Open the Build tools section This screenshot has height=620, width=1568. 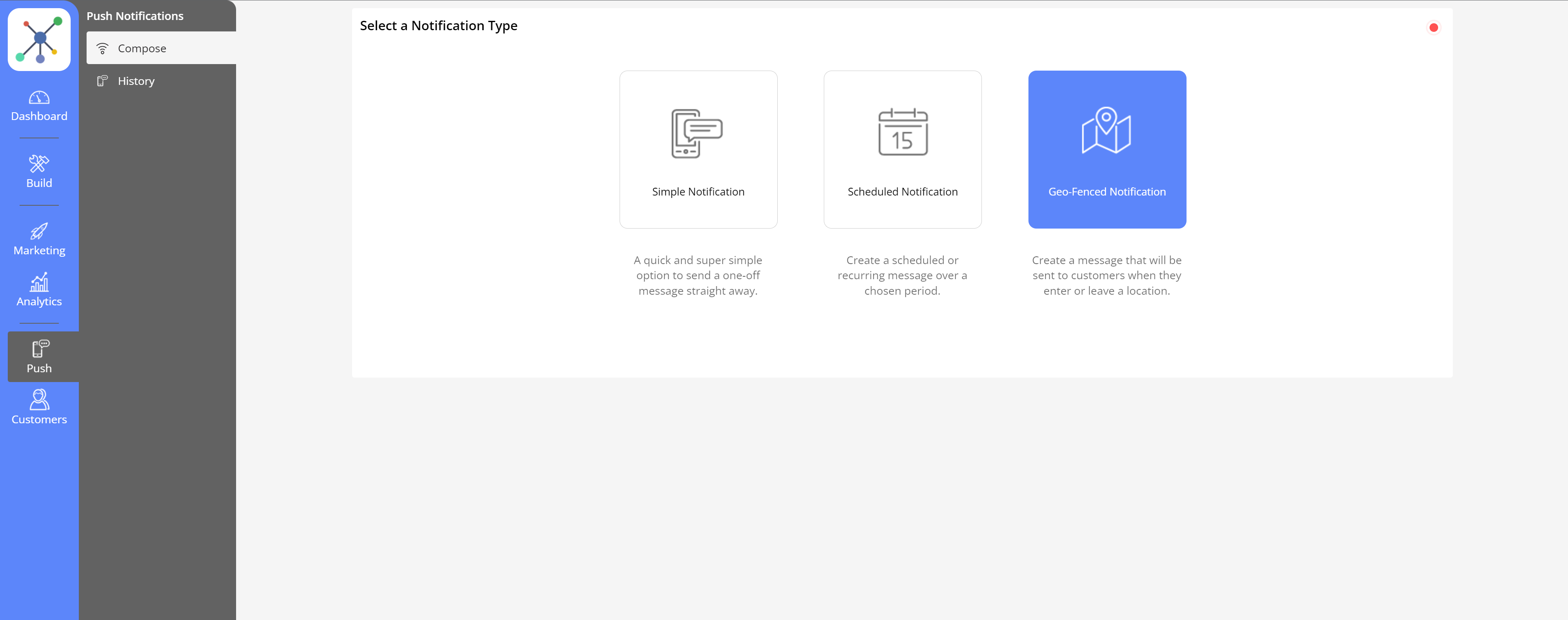[39, 171]
